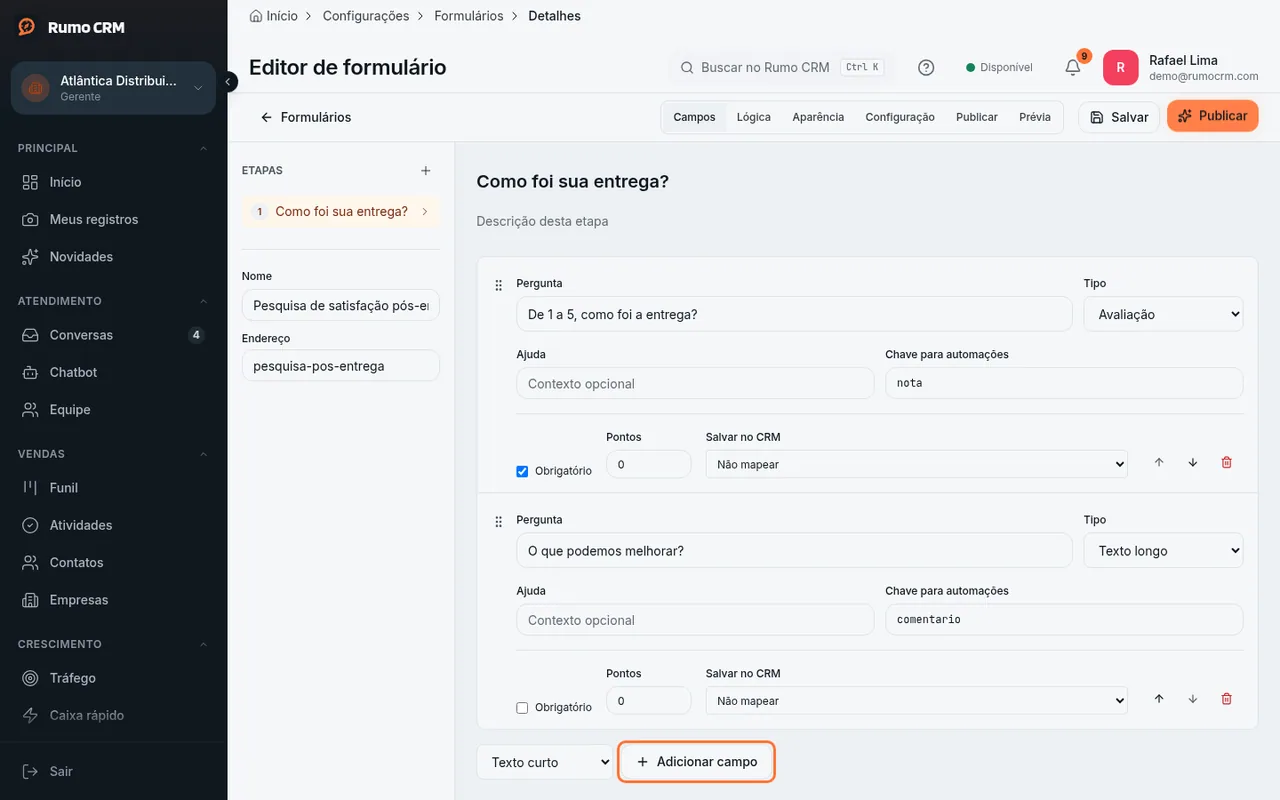
Task: Switch to the Aparência tab
Action: (818, 117)
